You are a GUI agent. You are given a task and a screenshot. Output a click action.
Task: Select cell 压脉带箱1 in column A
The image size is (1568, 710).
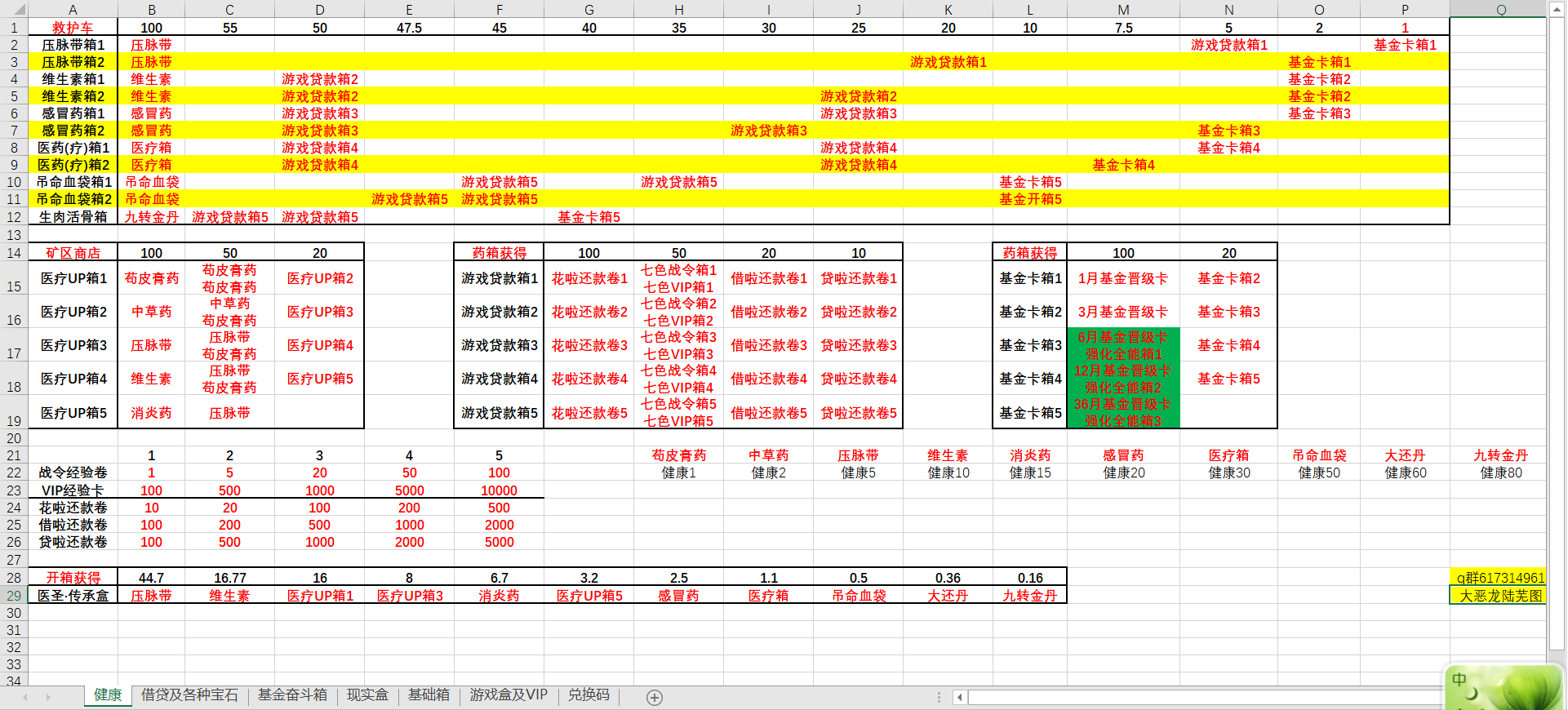[x=73, y=45]
